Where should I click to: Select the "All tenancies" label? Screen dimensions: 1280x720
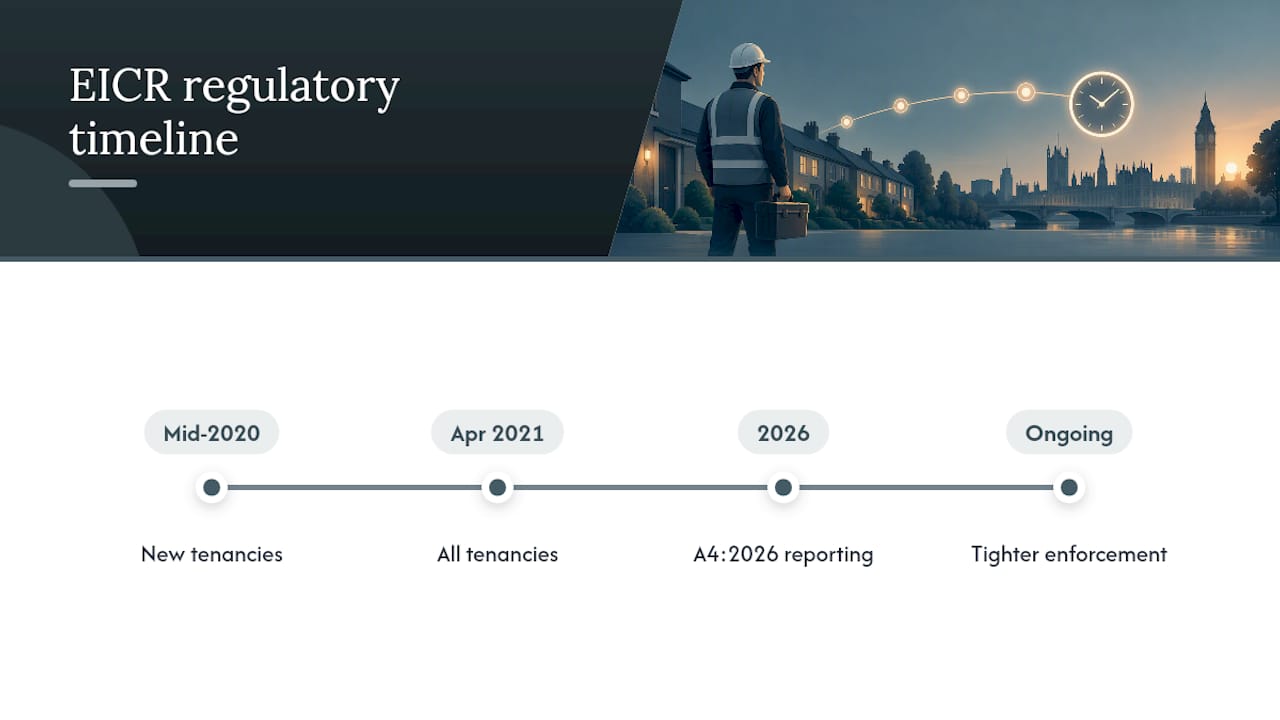(497, 554)
